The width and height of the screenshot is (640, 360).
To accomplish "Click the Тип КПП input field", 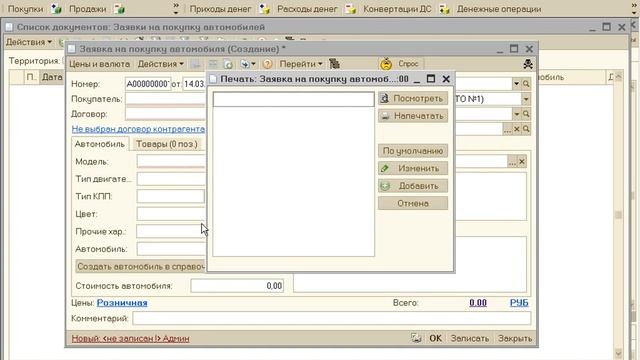I will point(171,196).
